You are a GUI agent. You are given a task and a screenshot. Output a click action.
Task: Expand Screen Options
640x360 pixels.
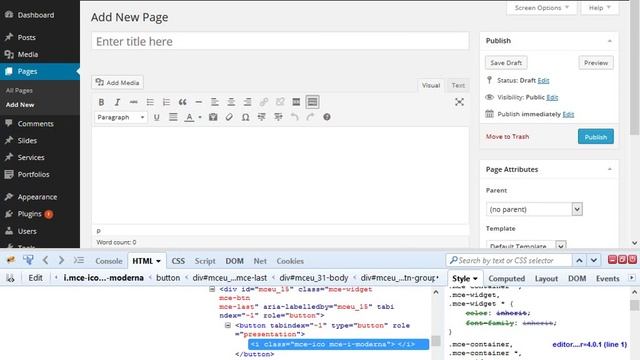click(x=542, y=8)
